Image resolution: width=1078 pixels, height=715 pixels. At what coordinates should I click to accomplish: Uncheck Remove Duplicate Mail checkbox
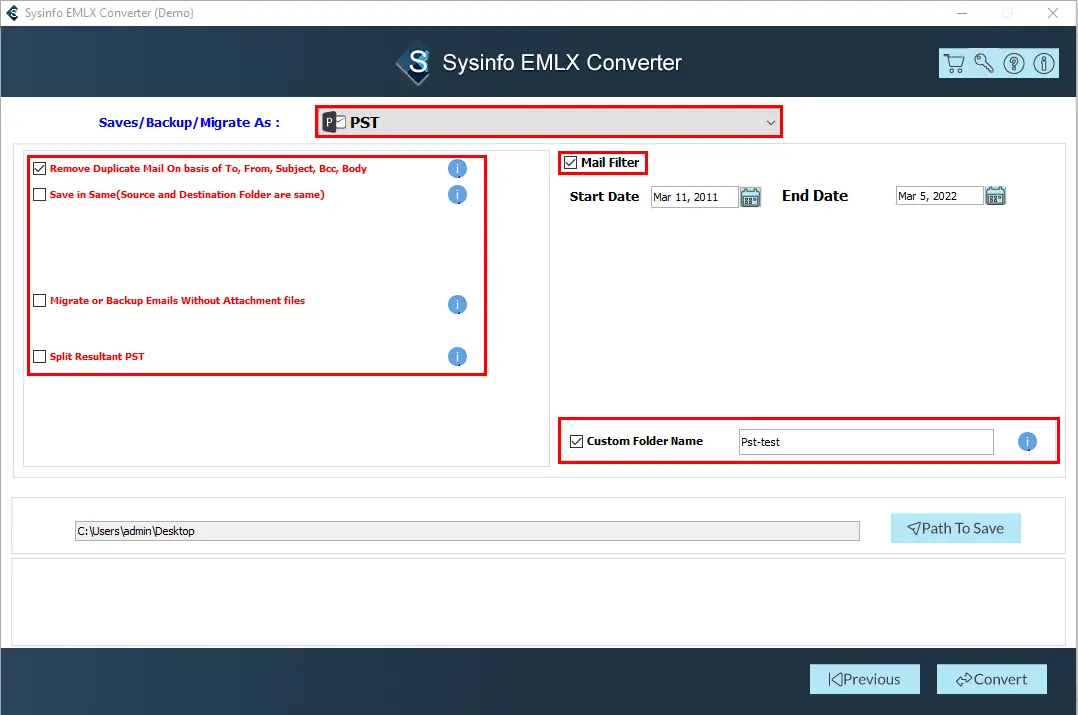pyautogui.click(x=40, y=168)
